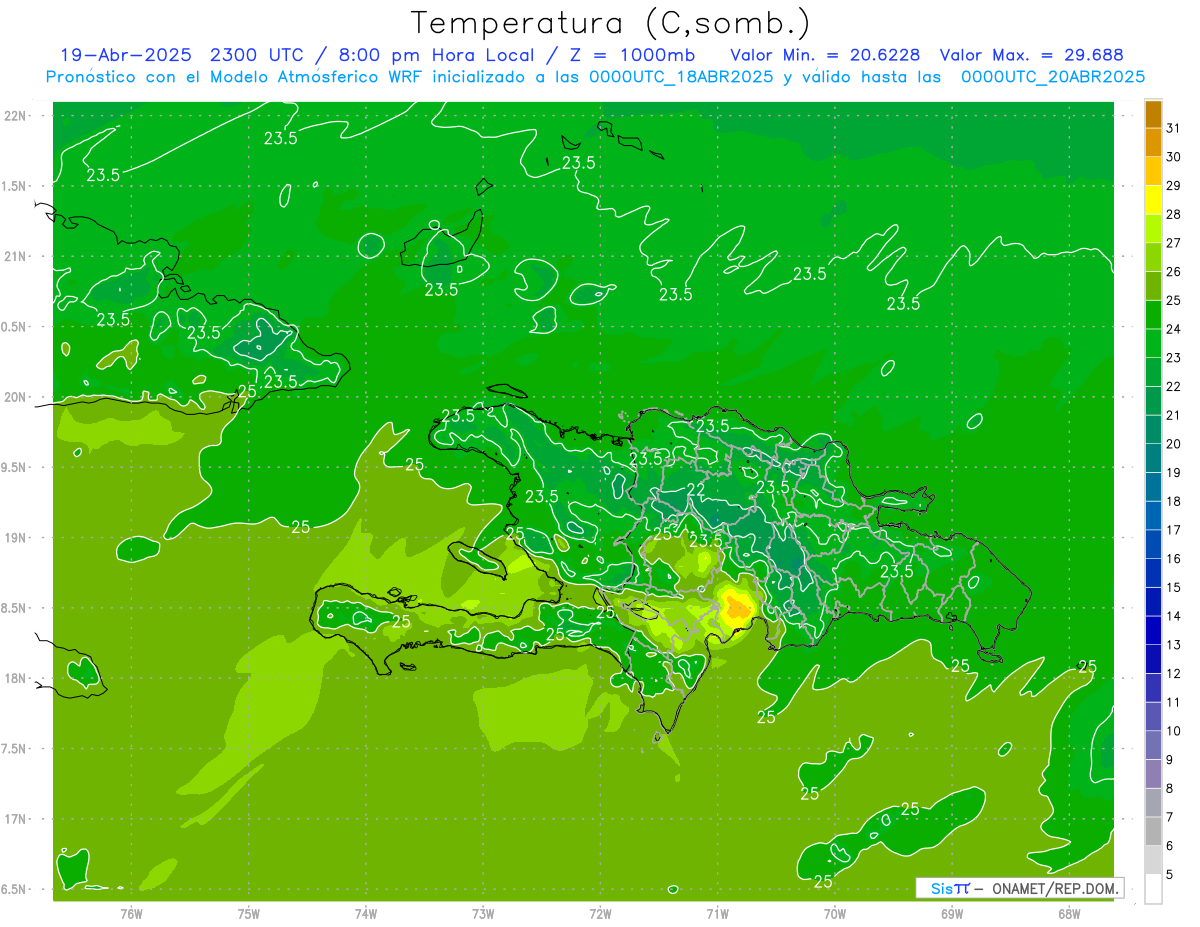Click the amber swatch between 29 and 30
The height and width of the screenshot is (927, 1200).
coord(1153,171)
